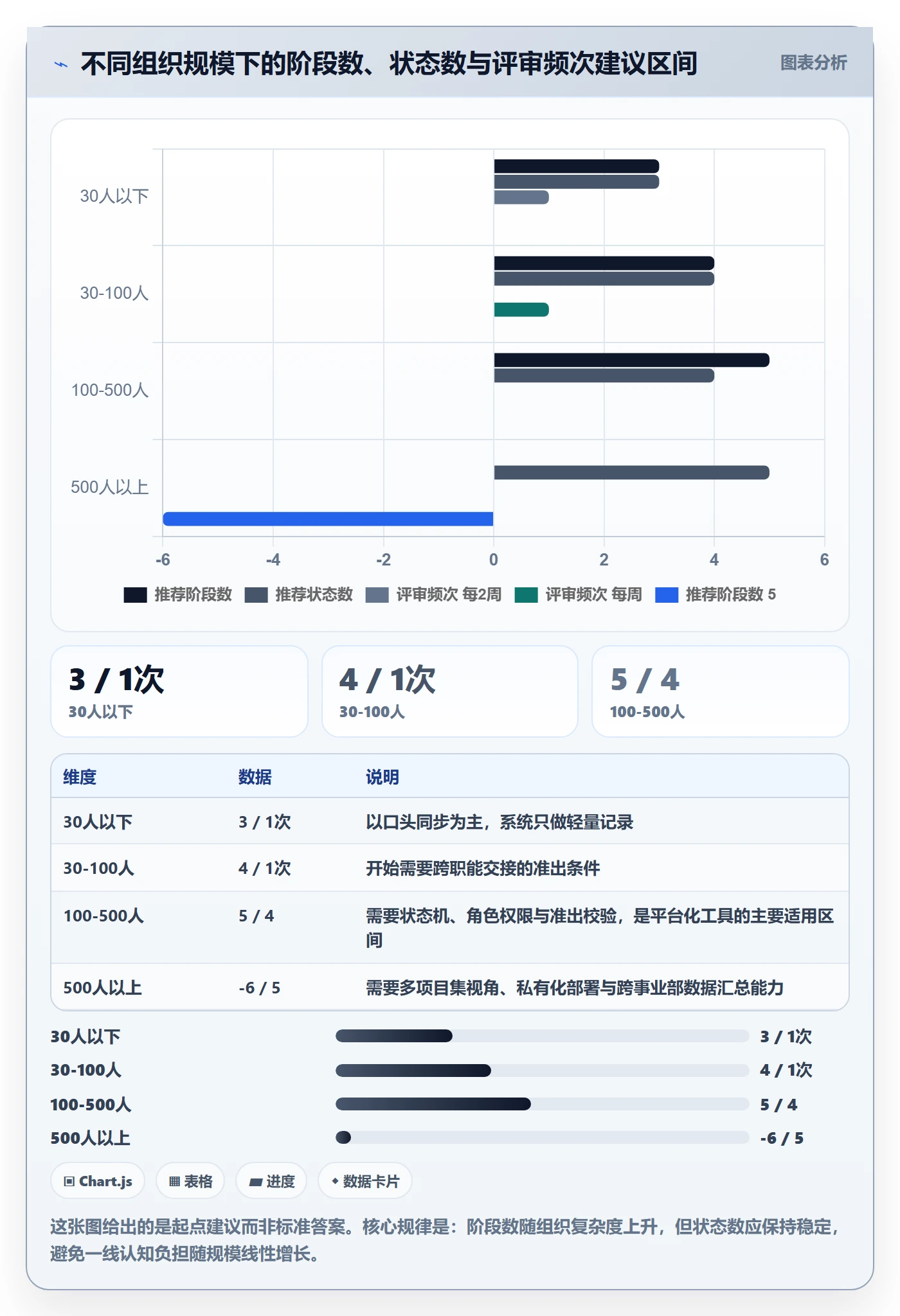Toggle the 推荐阶段数 legend swatch
Image resolution: width=900 pixels, height=1316 pixels.
coord(135,594)
